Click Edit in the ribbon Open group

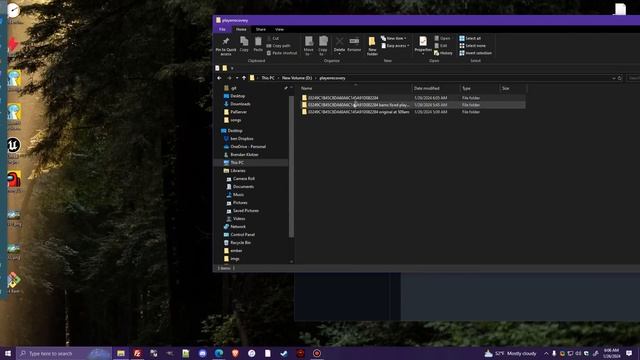[441, 46]
